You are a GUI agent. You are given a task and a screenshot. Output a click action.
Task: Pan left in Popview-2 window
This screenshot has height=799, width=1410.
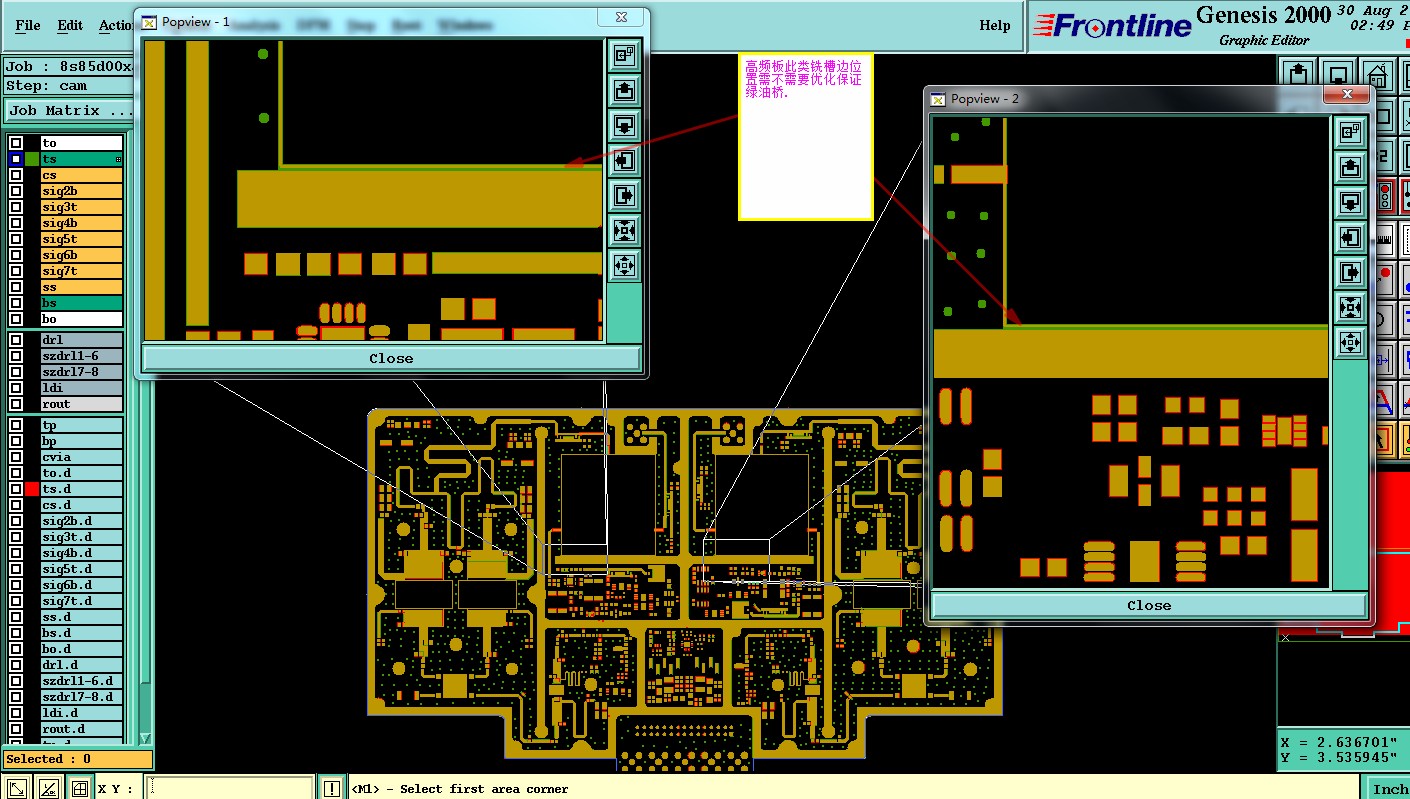coord(1350,237)
